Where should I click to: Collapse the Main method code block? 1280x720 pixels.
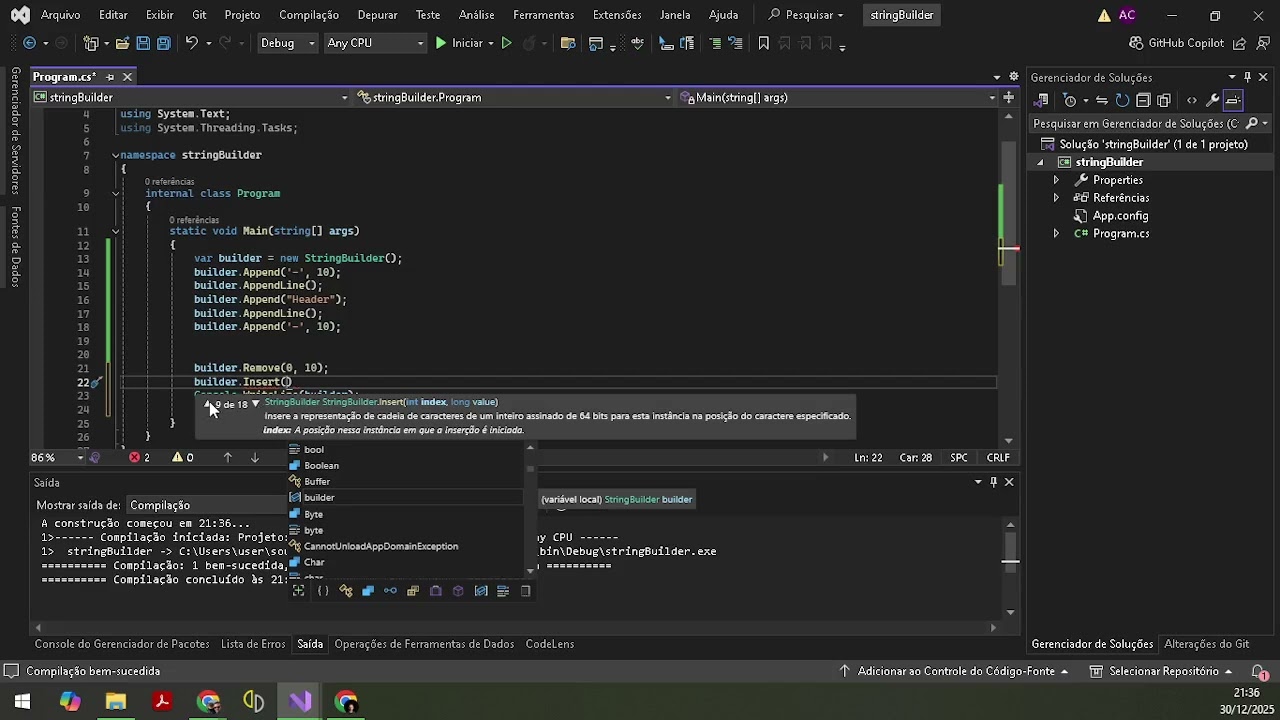tap(115, 231)
